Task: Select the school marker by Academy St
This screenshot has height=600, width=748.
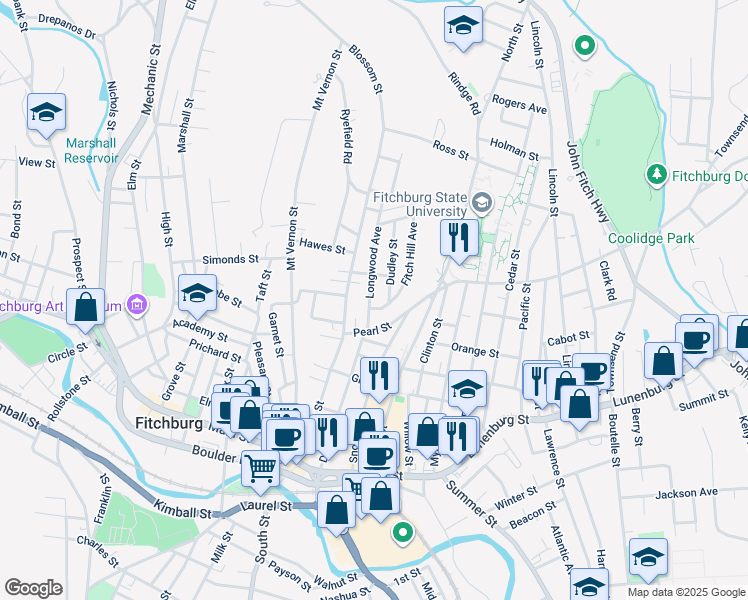Action: pos(197,293)
